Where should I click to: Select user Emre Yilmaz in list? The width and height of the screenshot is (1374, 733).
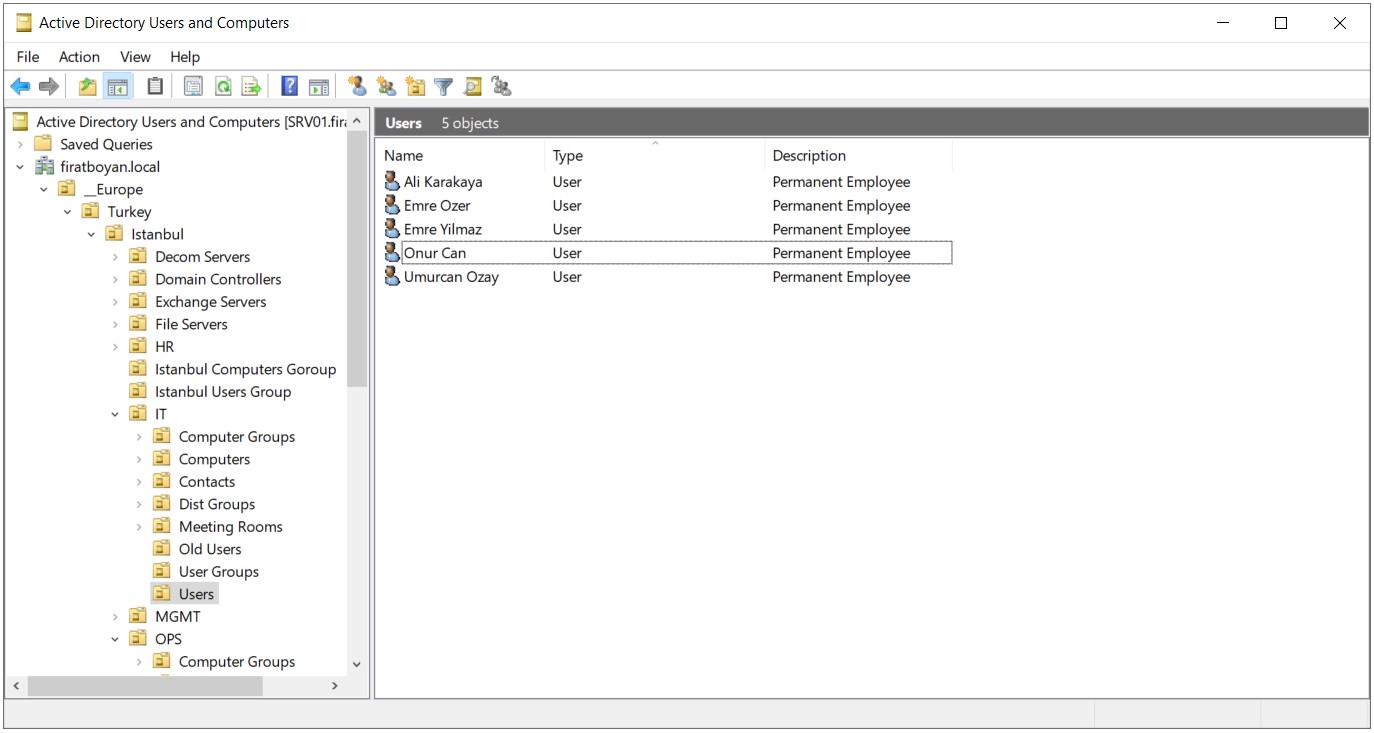(x=443, y=230)
